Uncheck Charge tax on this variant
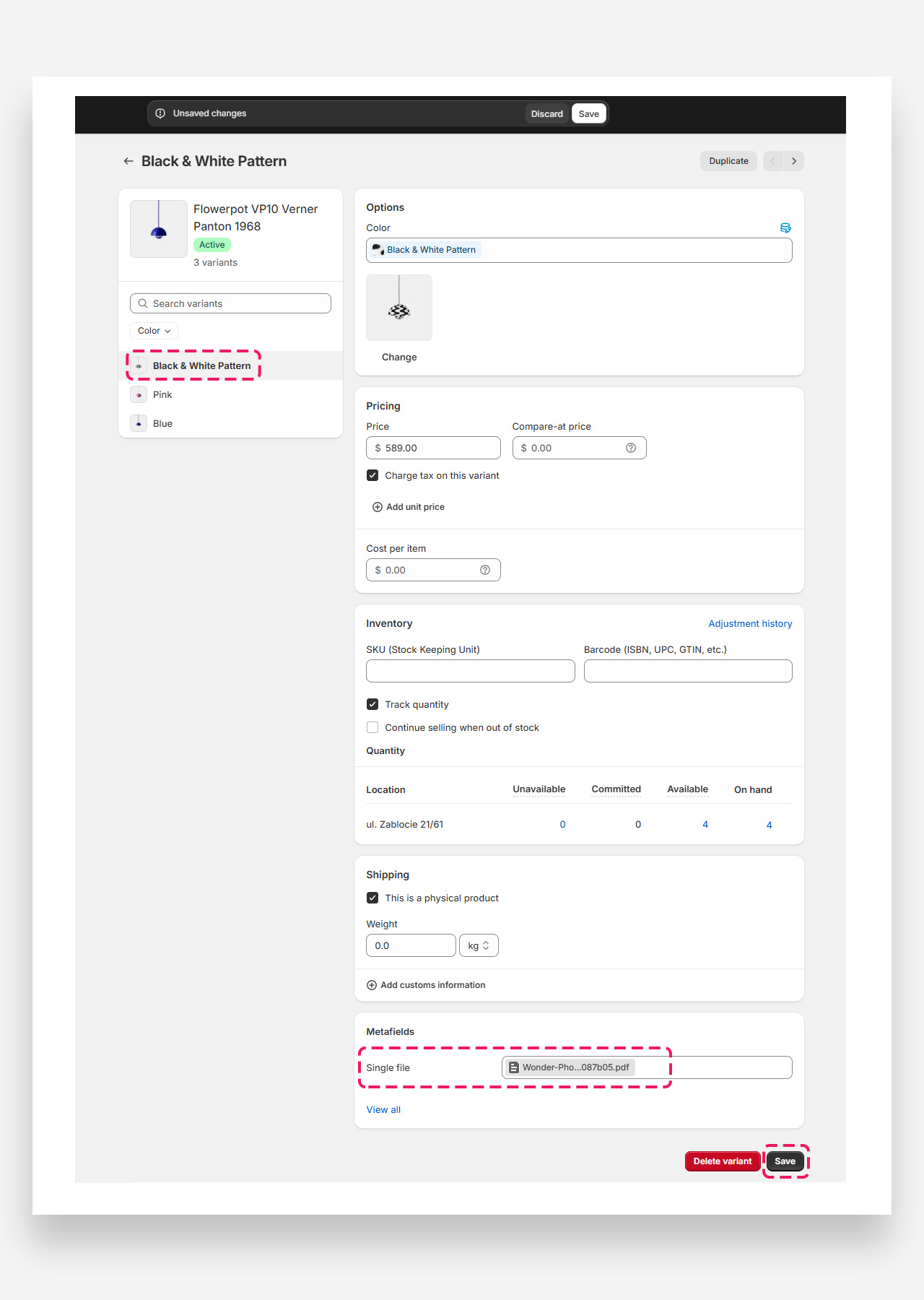This screenshot has height=1300, width=924. coord(372,475)
